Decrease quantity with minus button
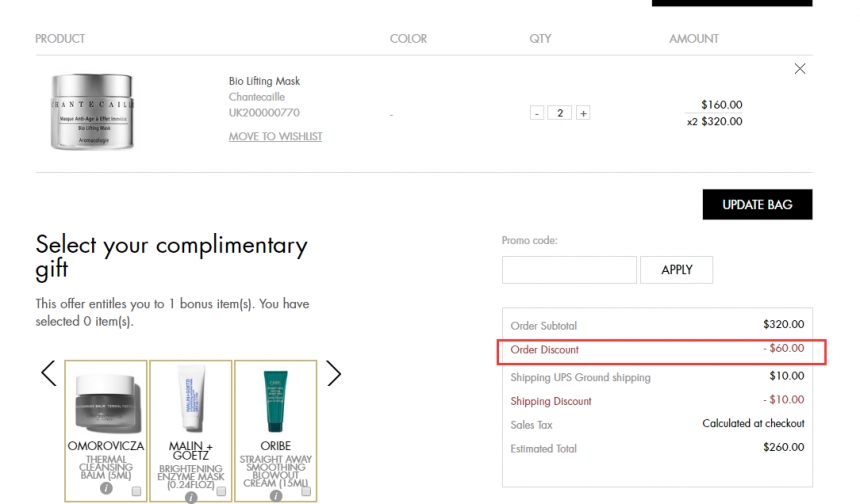Viewport: 860px width, 504px height. click(x=537, y=113)
